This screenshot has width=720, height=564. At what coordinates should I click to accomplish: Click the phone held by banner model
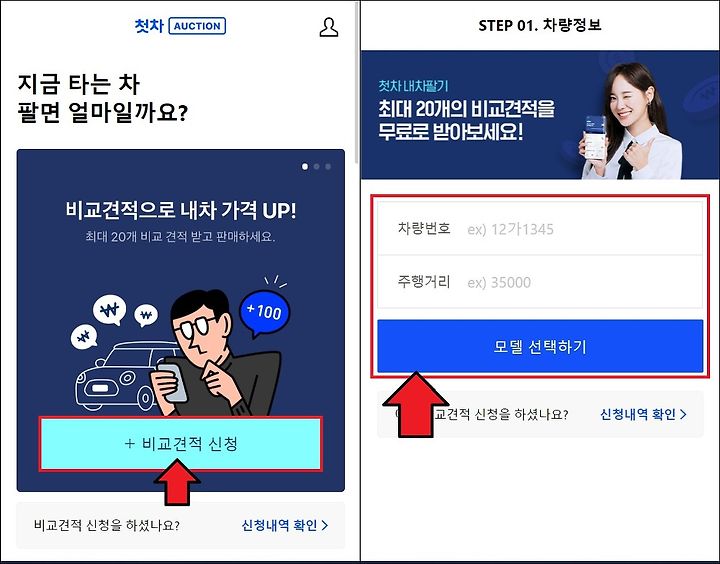pos(594,138)
